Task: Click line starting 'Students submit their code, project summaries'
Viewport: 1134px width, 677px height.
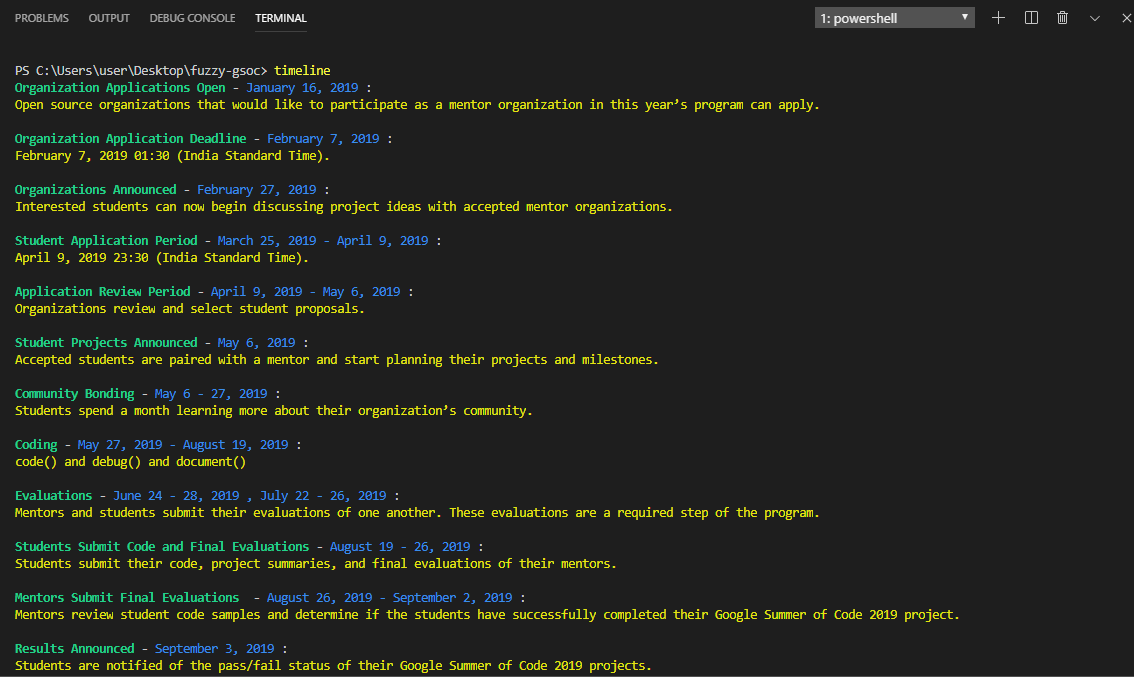Action: (316, 563)
